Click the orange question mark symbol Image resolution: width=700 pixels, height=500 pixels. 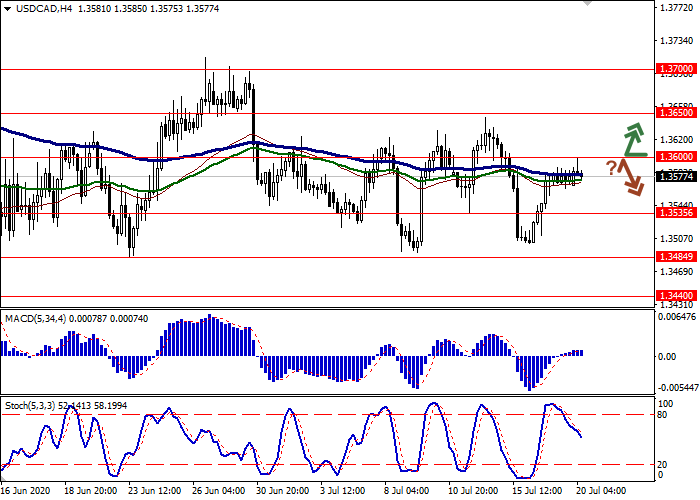(x=611, y=166)
